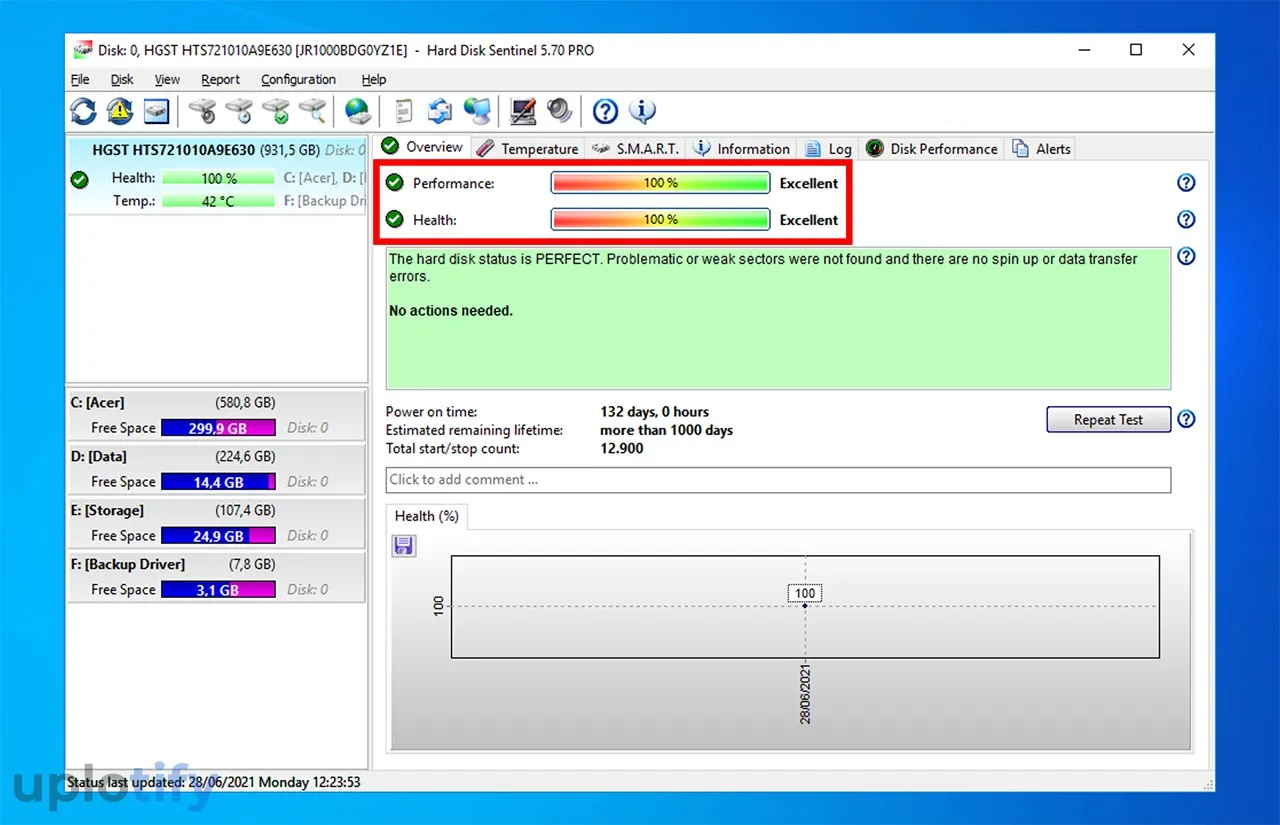Click the blue info bubble About icon

click(642, 111)
